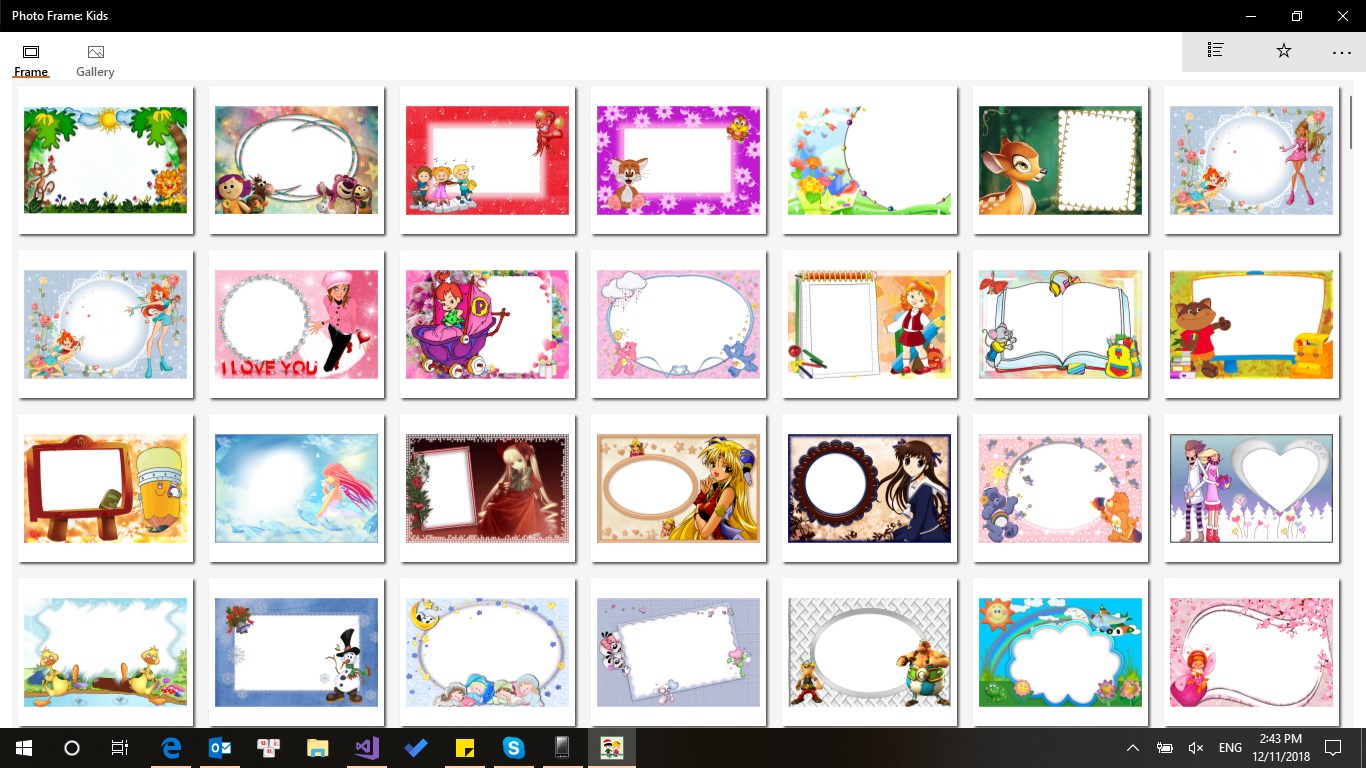
Task: Choose the ducks at pond frame
Action: coord(106,652)
